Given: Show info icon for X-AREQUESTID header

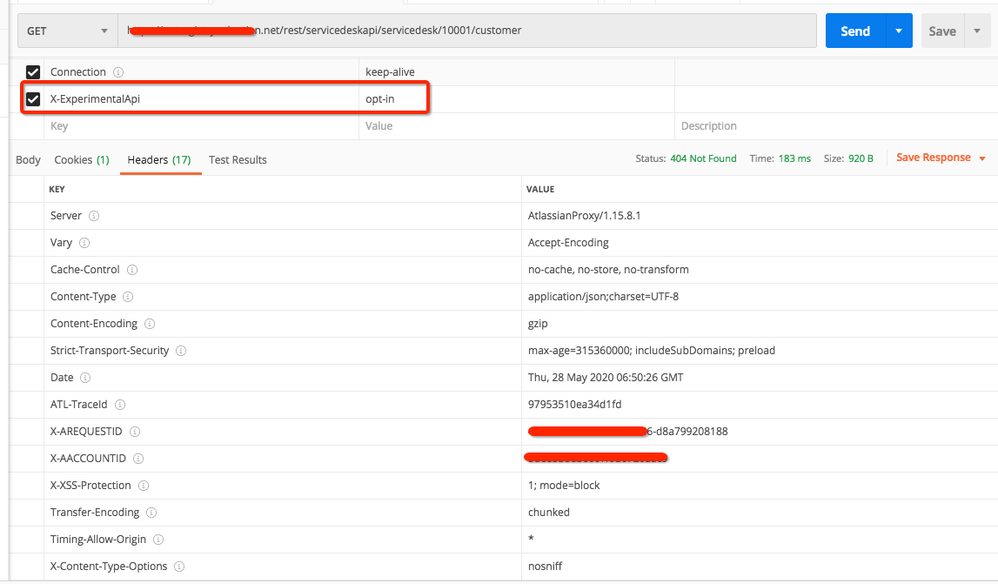Looking at the screenshot, I should tap(134, 431).
